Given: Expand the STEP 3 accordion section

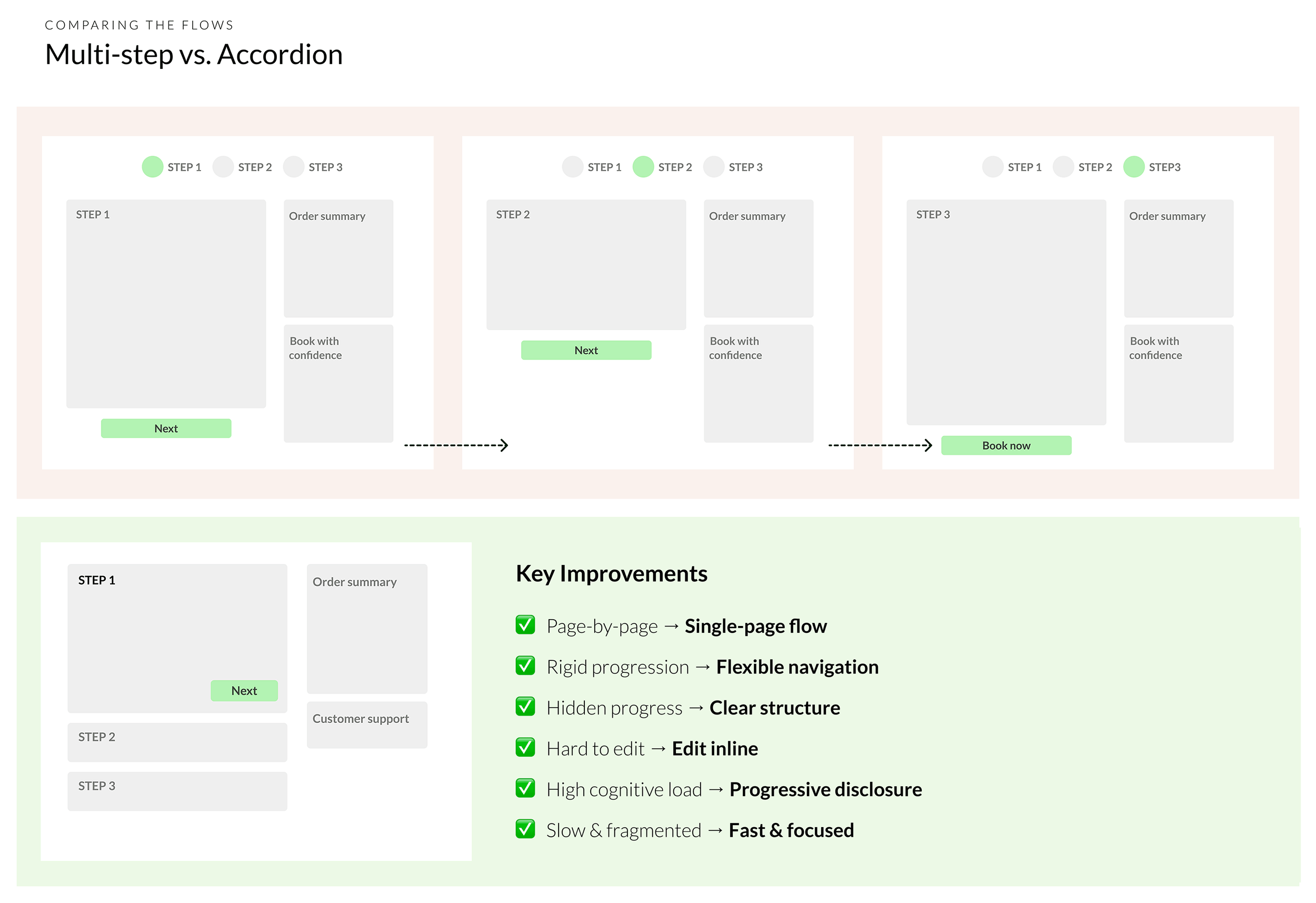Looking at the screenshot, I should click(177, 791).
